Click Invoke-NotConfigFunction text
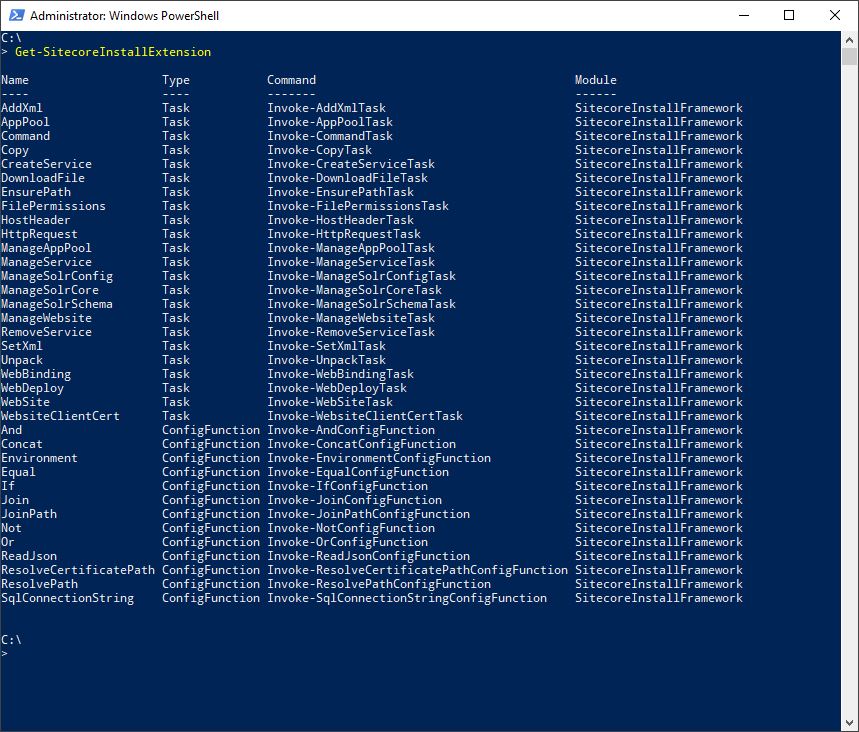 pyautogui.click(x=351, y=528)
